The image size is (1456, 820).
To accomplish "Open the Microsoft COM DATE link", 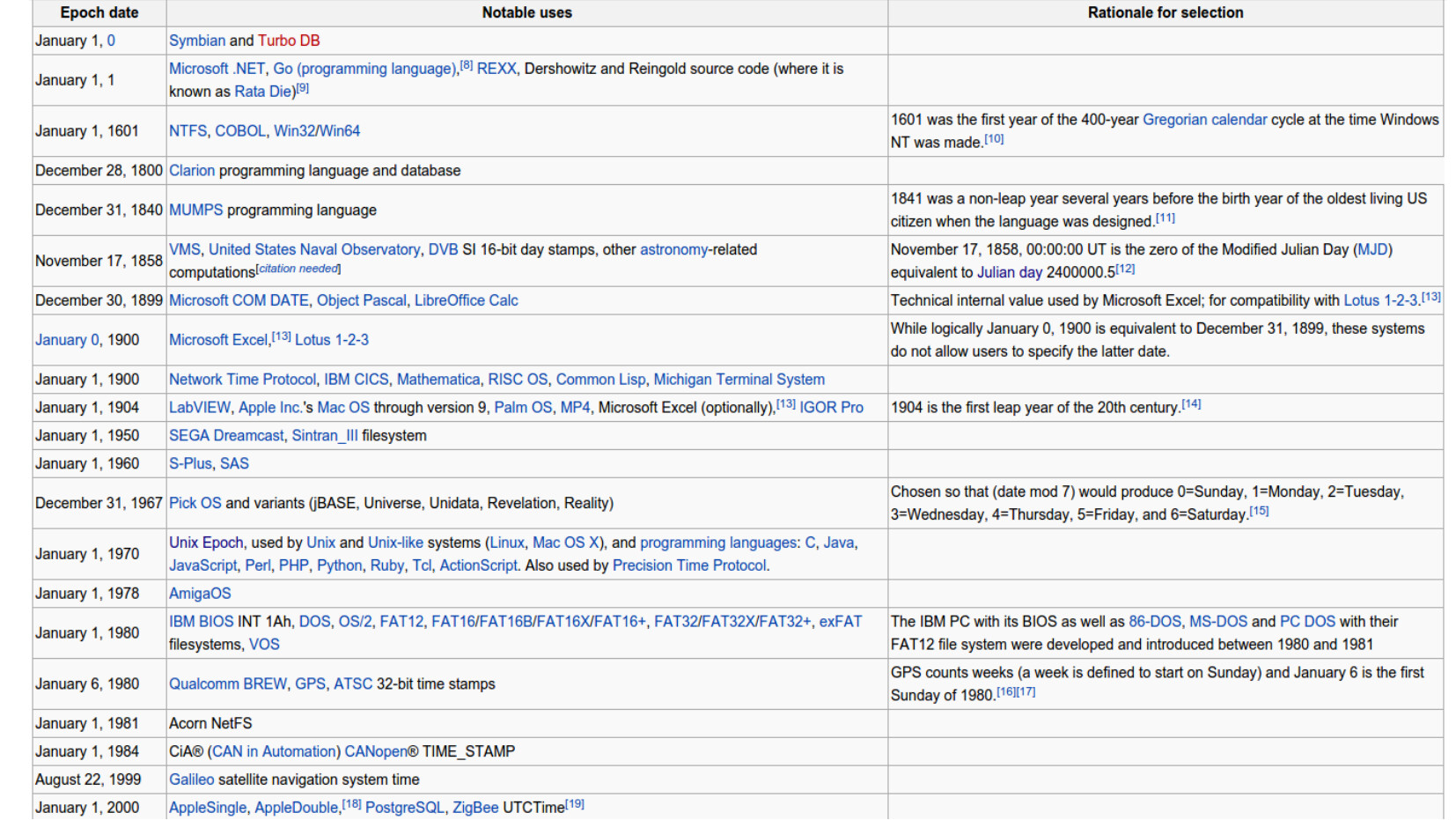I will tap(239, 301).
